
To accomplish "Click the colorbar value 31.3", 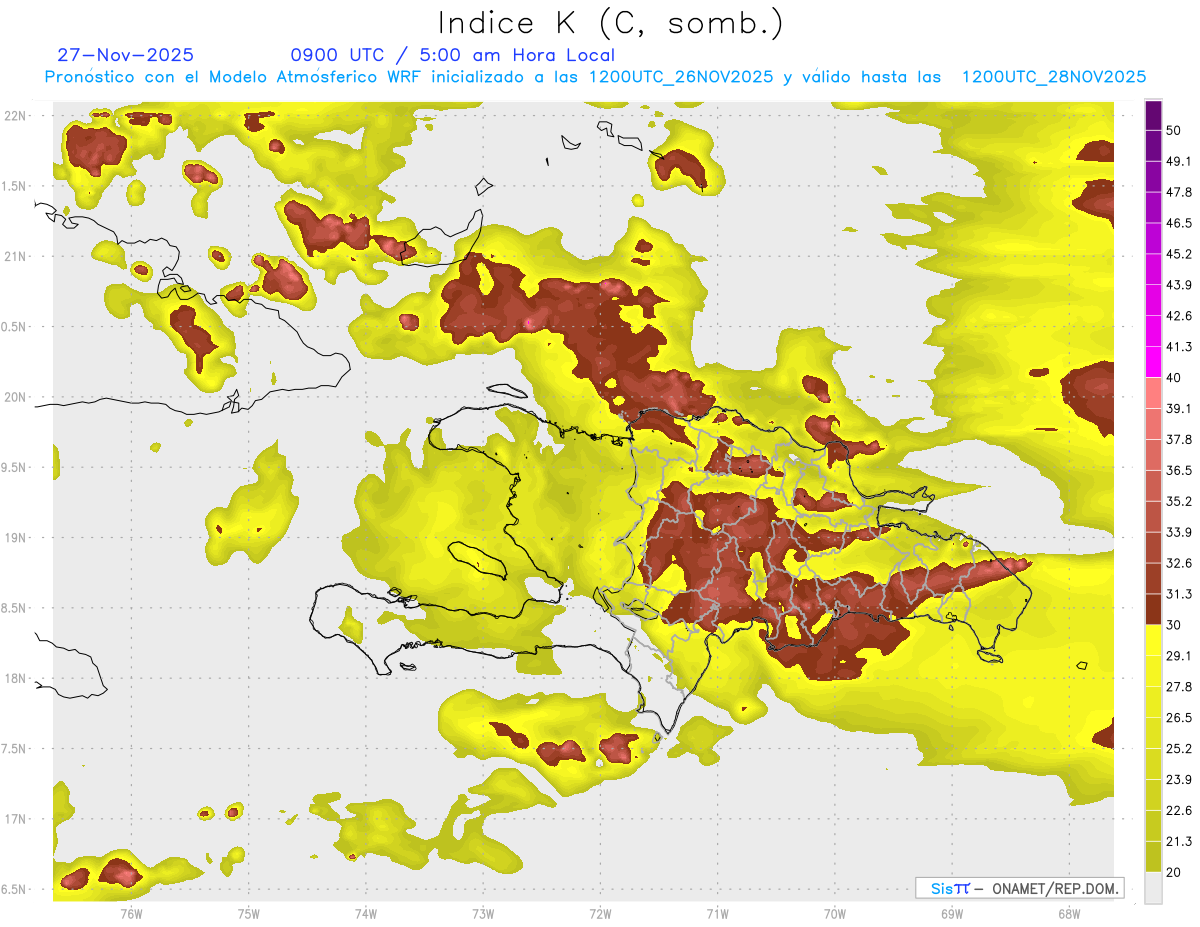I will coord(1179,594).
